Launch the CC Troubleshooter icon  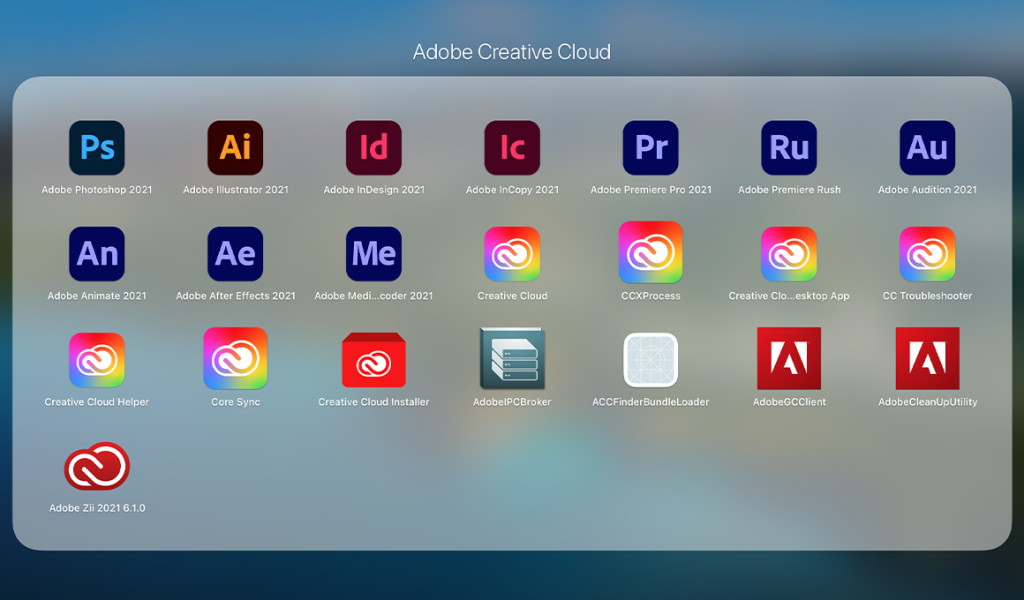(927, 253)
